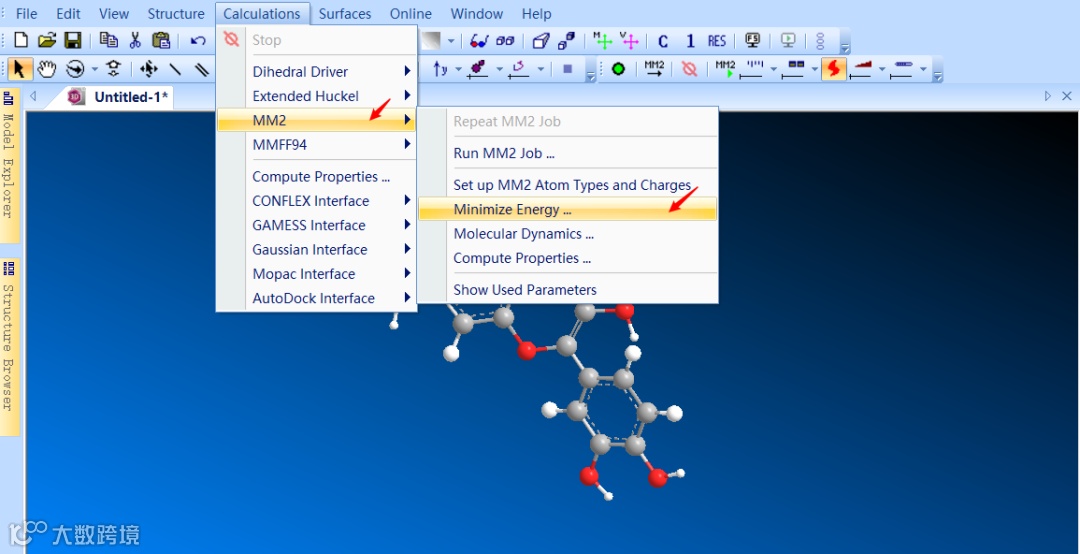Expand the Gaussian Interface submenu
Screen dimensions: 1080x554
317,249
